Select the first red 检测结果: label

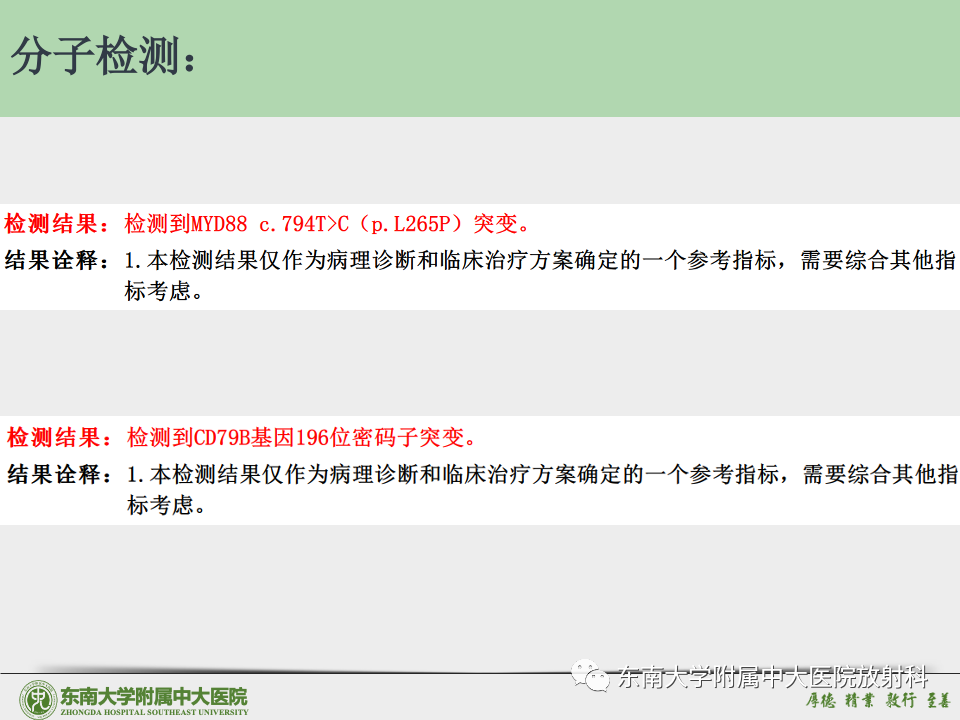tap(56, 223)
